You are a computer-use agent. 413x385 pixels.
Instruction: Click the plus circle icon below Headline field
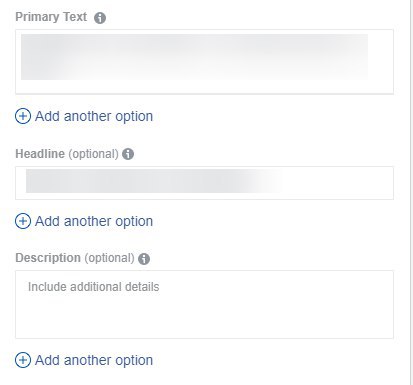[23, 221]
